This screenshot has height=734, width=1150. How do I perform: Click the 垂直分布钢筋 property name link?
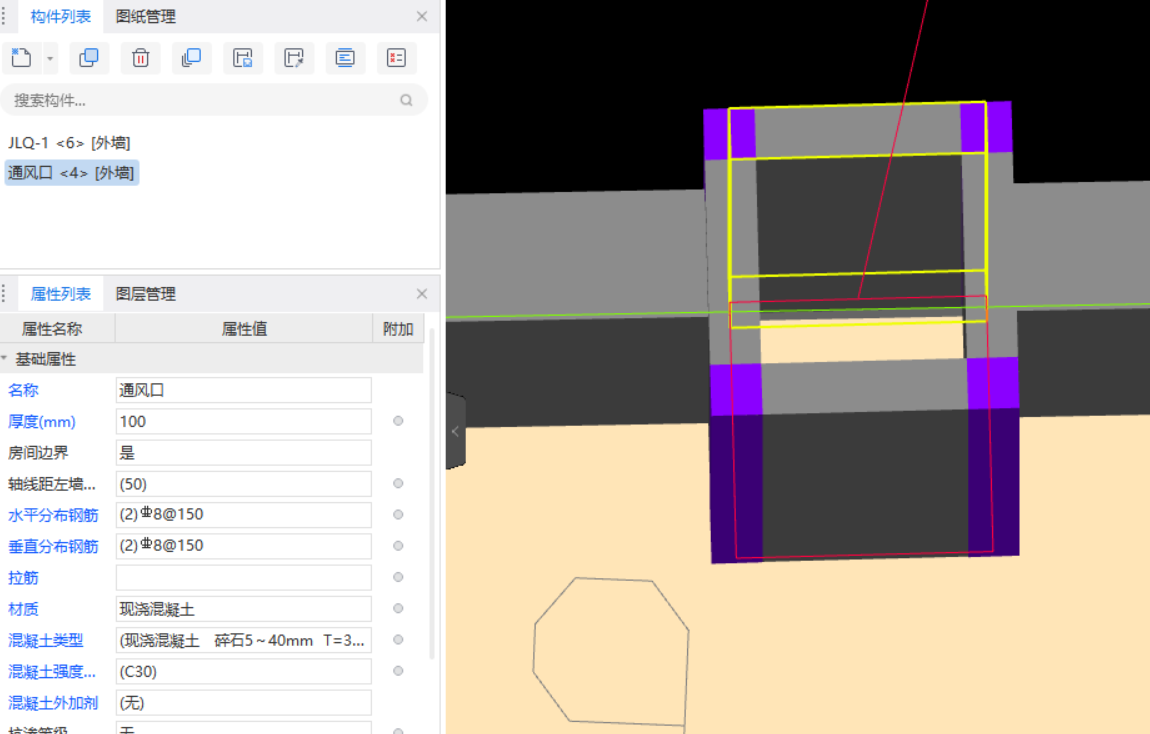53,546
